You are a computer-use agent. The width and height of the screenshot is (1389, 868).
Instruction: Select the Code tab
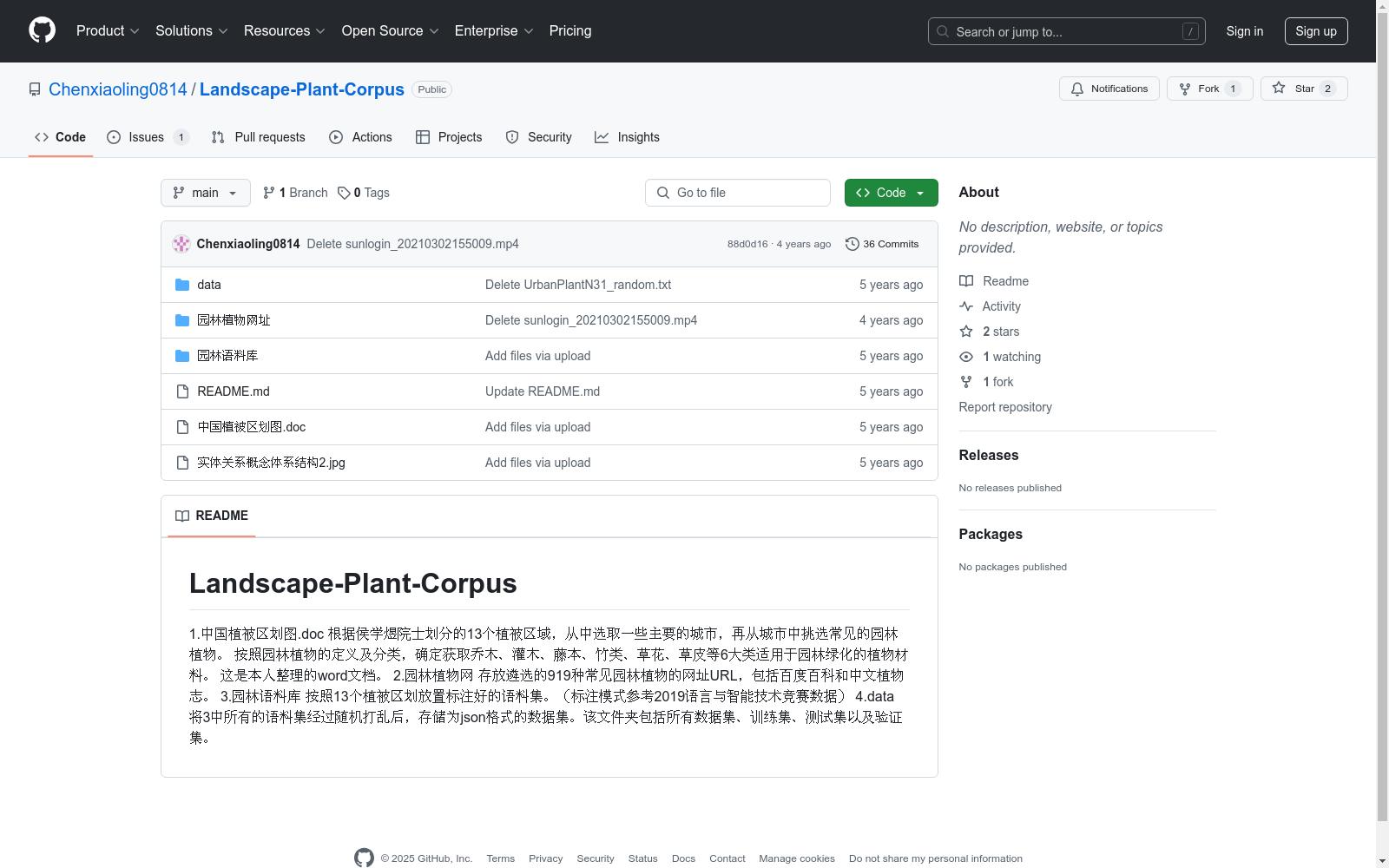61,137
